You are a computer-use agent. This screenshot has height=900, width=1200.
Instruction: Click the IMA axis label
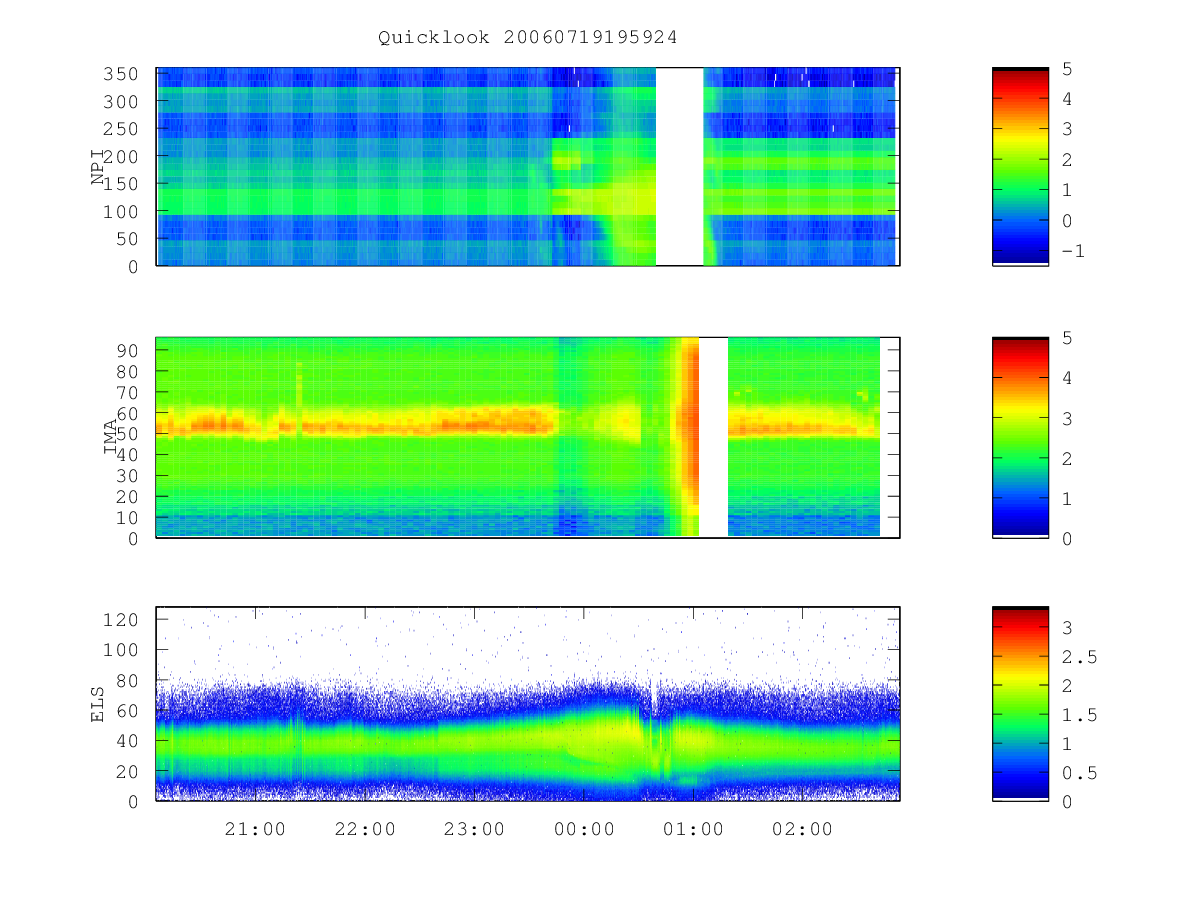(x=112, y=438)
